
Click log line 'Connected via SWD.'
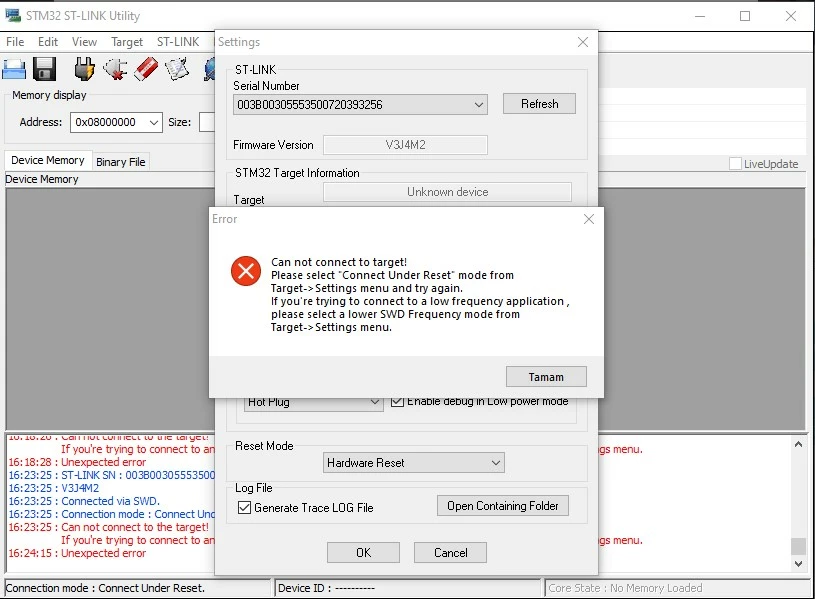click(84, 501)
